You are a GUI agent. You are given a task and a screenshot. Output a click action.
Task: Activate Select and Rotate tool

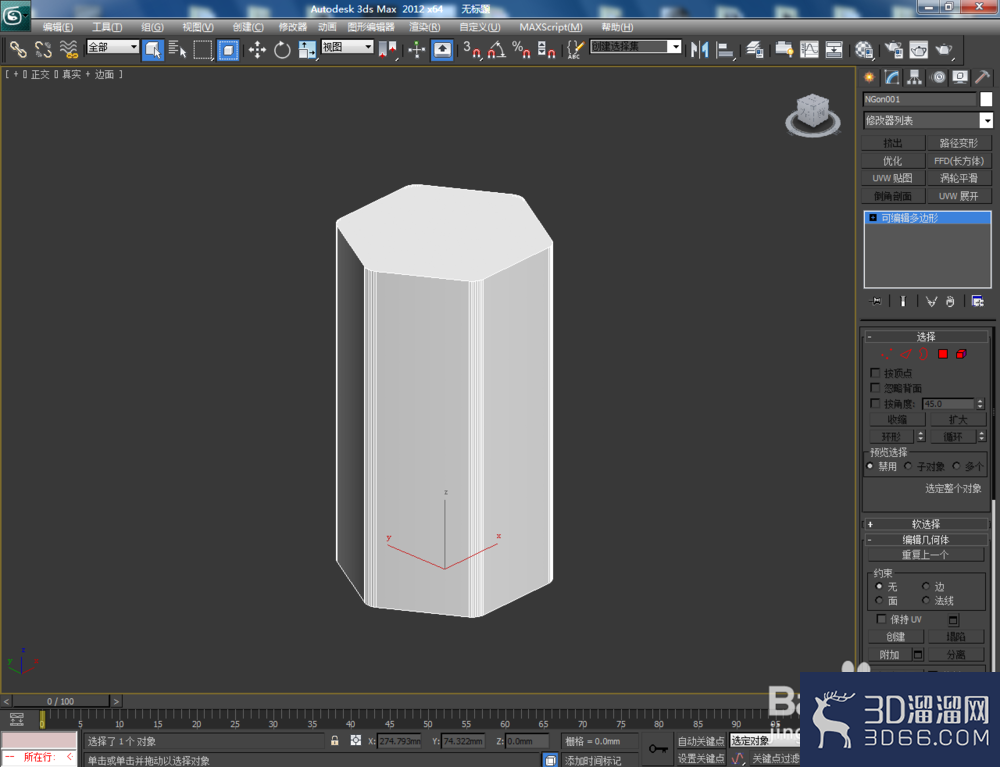(282, 49)
